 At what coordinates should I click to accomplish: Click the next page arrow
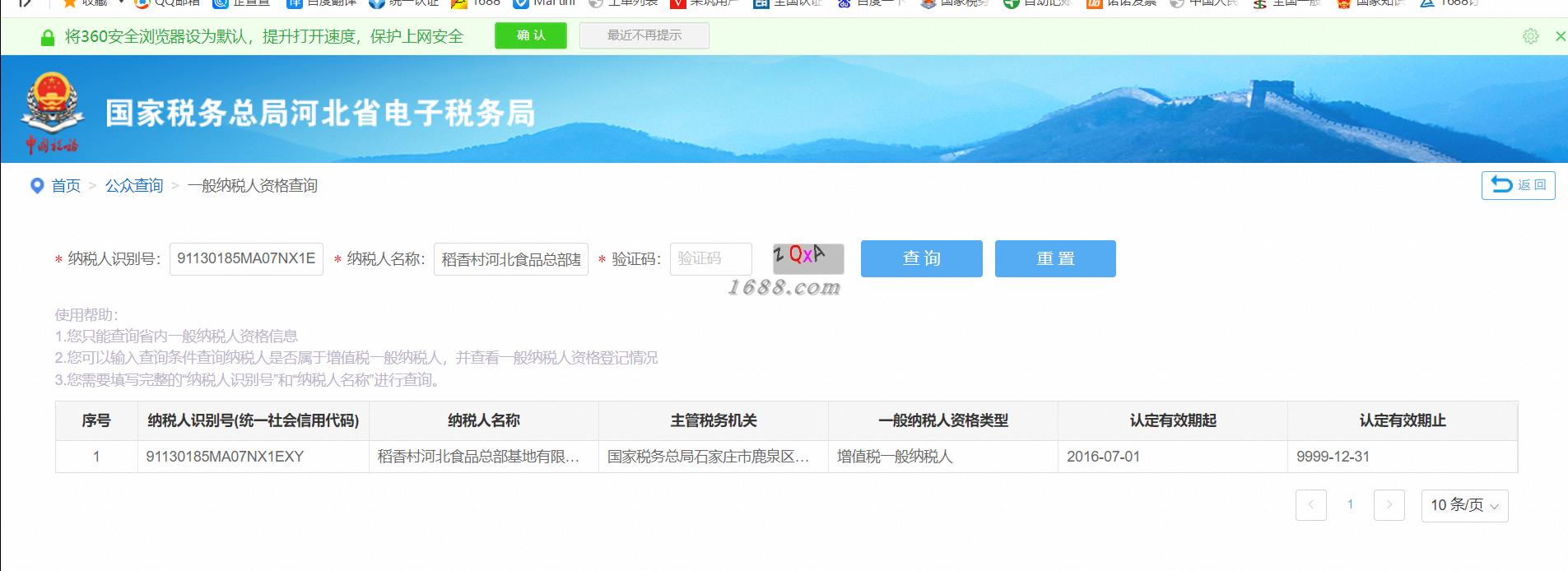[x=1389, y=505]
